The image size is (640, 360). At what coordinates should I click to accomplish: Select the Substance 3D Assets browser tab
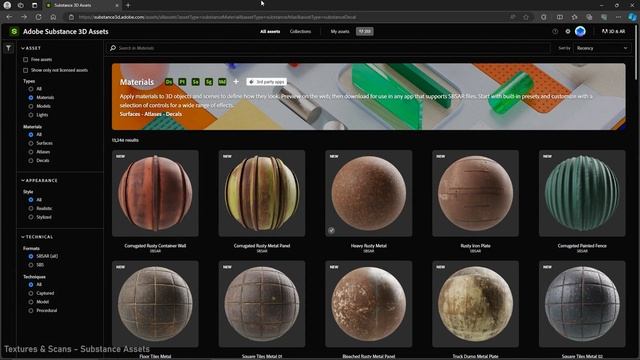(x=82, y=5)
